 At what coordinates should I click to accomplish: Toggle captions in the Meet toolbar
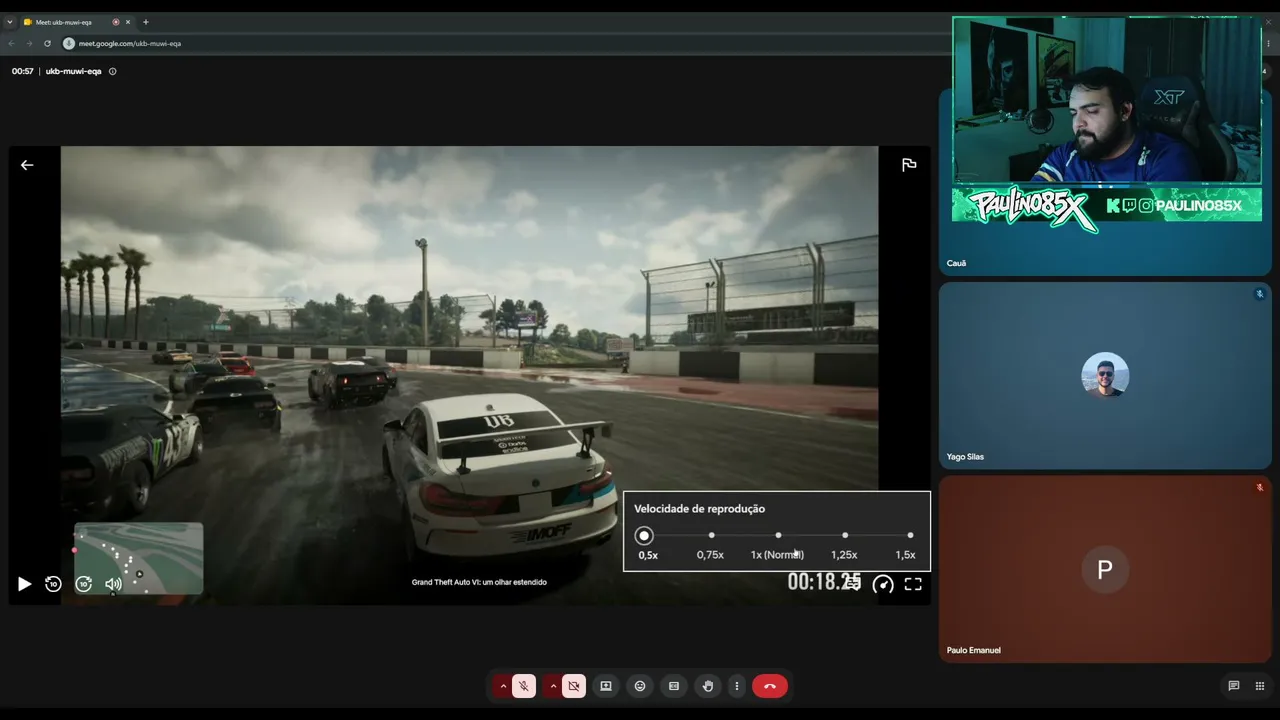(x=674, y=686)
